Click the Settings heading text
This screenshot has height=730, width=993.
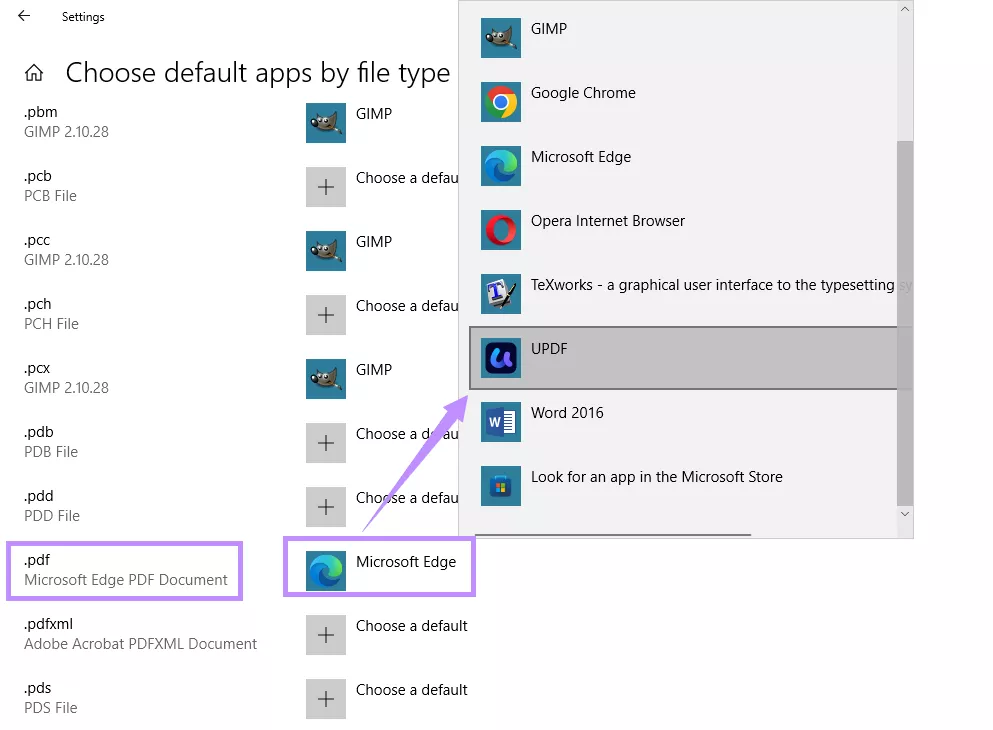82,16
